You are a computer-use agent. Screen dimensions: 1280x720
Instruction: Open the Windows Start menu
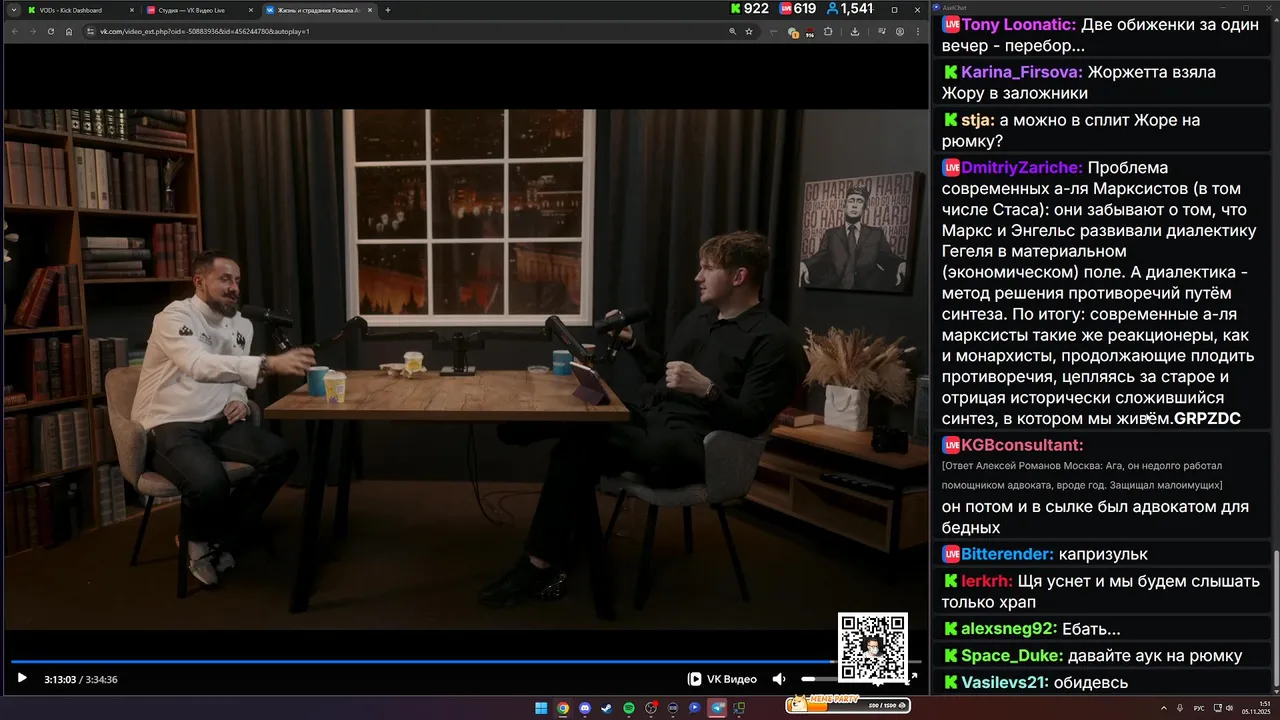(x=541, y=707)
